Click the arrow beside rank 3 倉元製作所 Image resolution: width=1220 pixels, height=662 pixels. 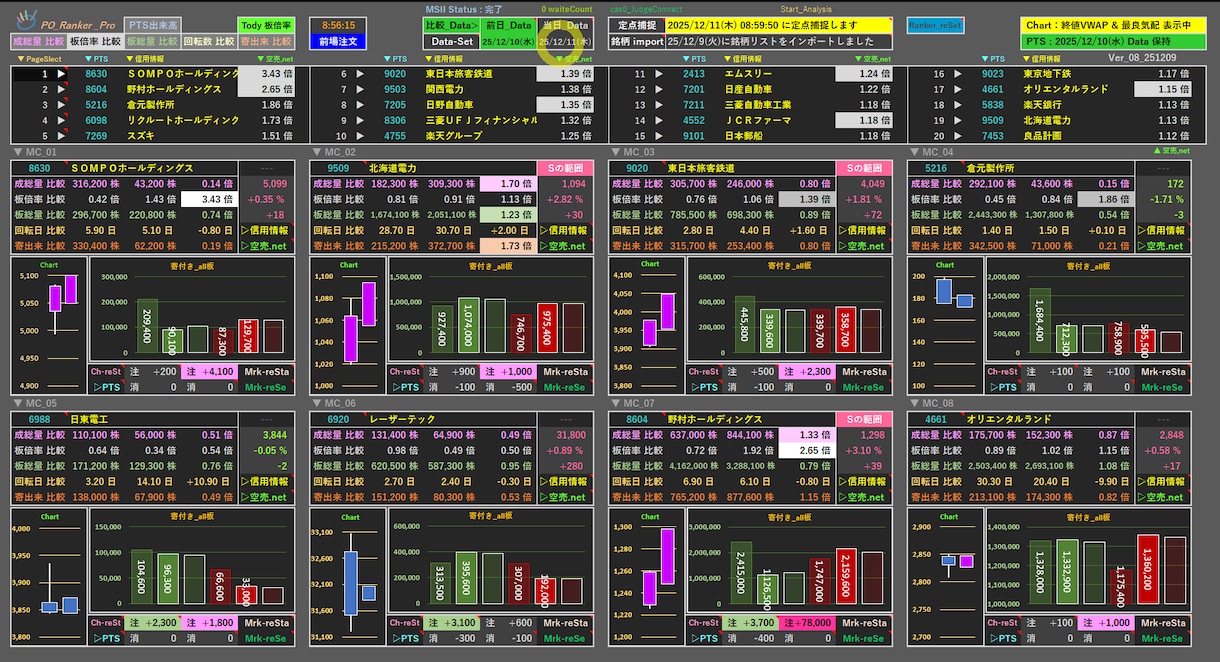[x=62, y=104]
